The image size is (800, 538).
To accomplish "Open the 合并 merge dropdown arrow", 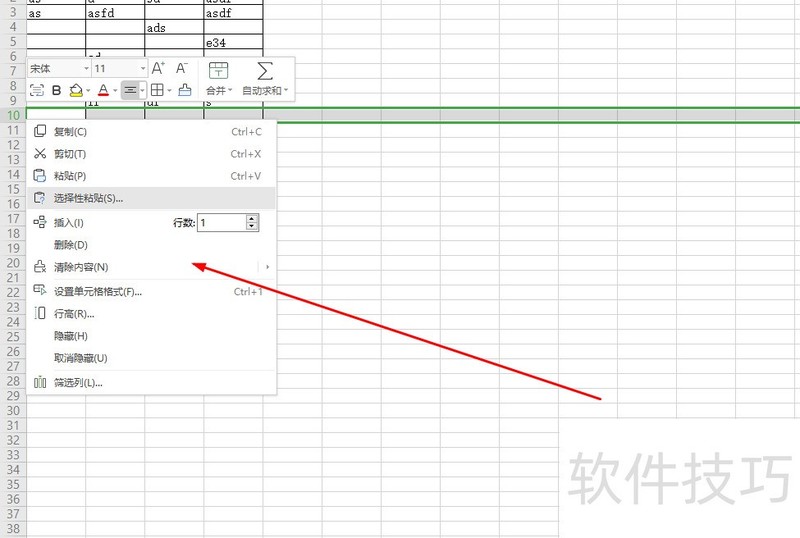I will point(230,90).
